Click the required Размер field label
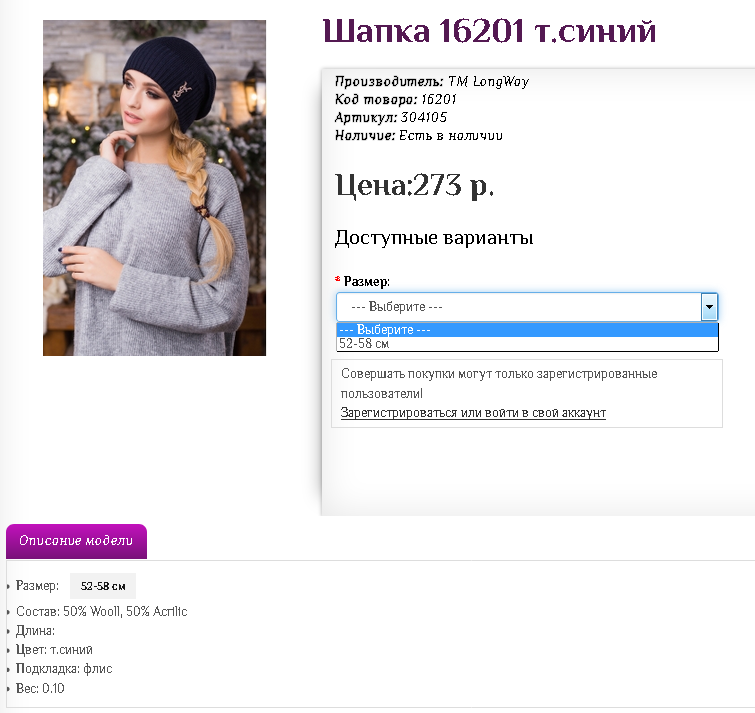The width and height of the screenshot is (755, 713). pos(366,282)
